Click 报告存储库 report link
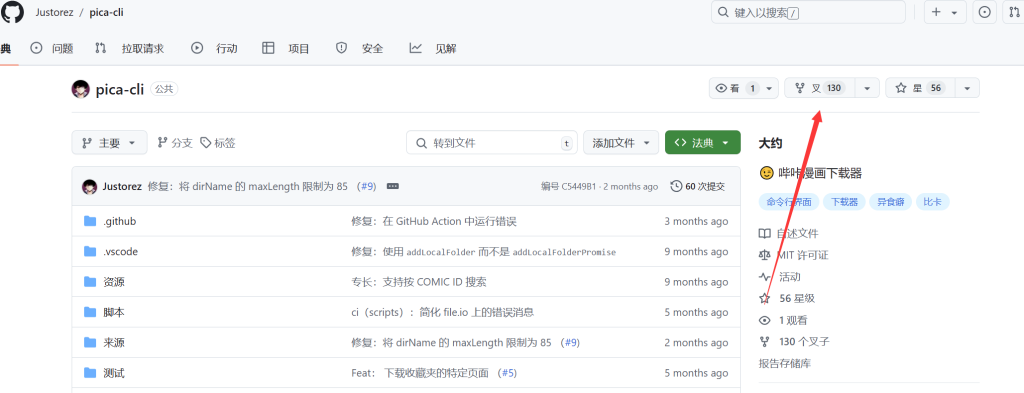This screenshot has height=393, width=1024. coord(784,364)
